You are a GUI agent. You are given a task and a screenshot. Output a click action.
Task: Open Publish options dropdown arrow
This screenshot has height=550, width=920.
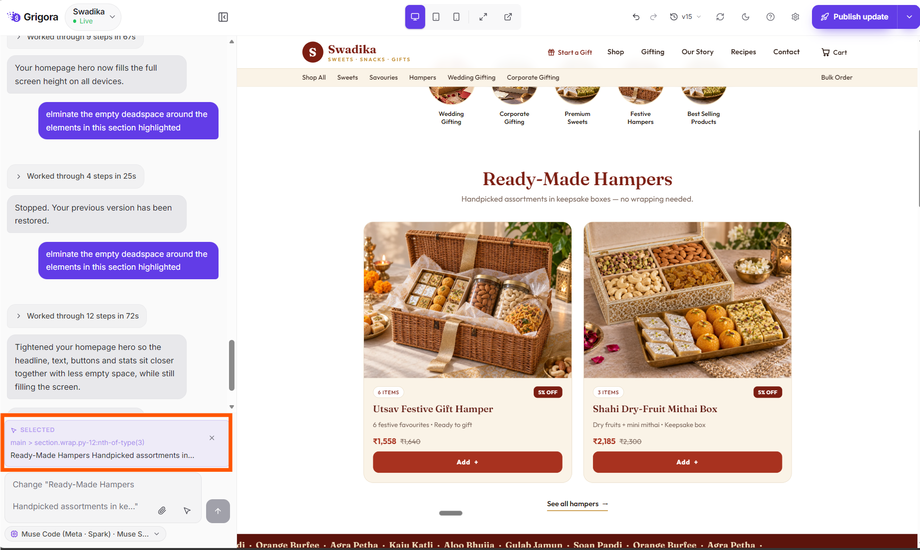[x=909, y=17]
